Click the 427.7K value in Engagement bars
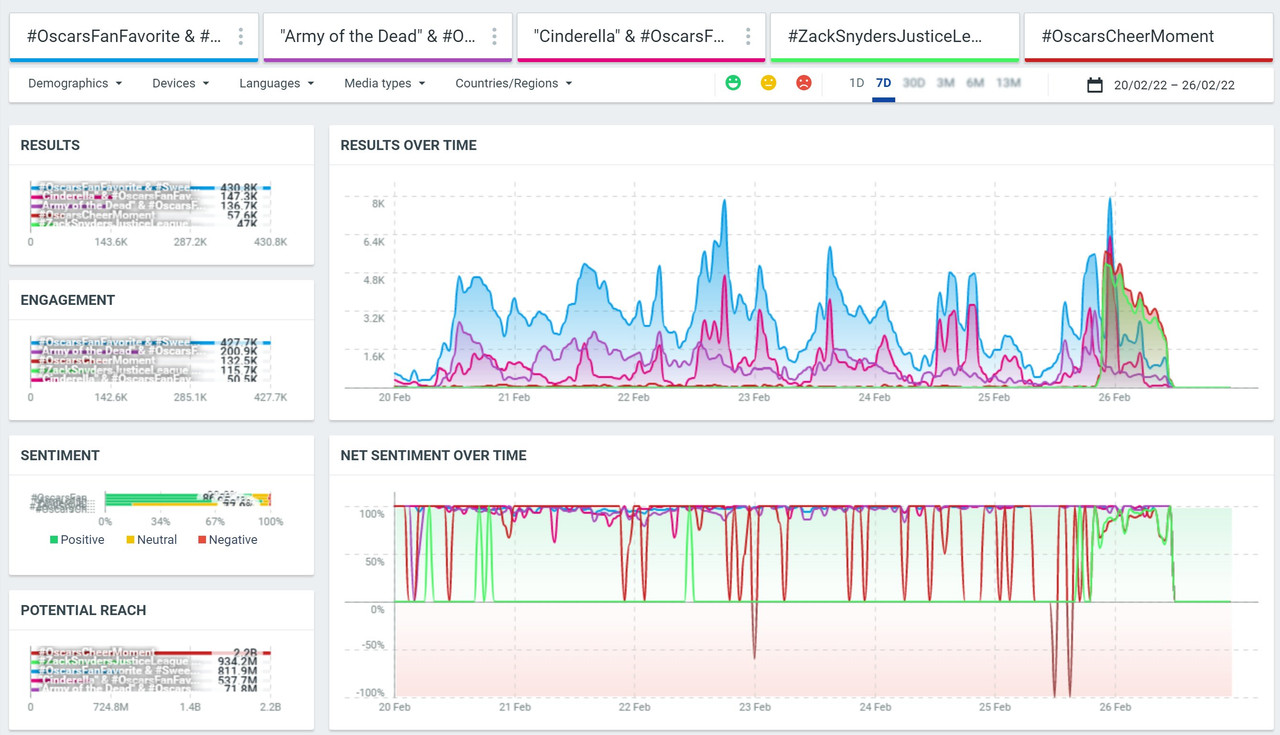This screenshot has height=735, width=1280. coord(238,343)
